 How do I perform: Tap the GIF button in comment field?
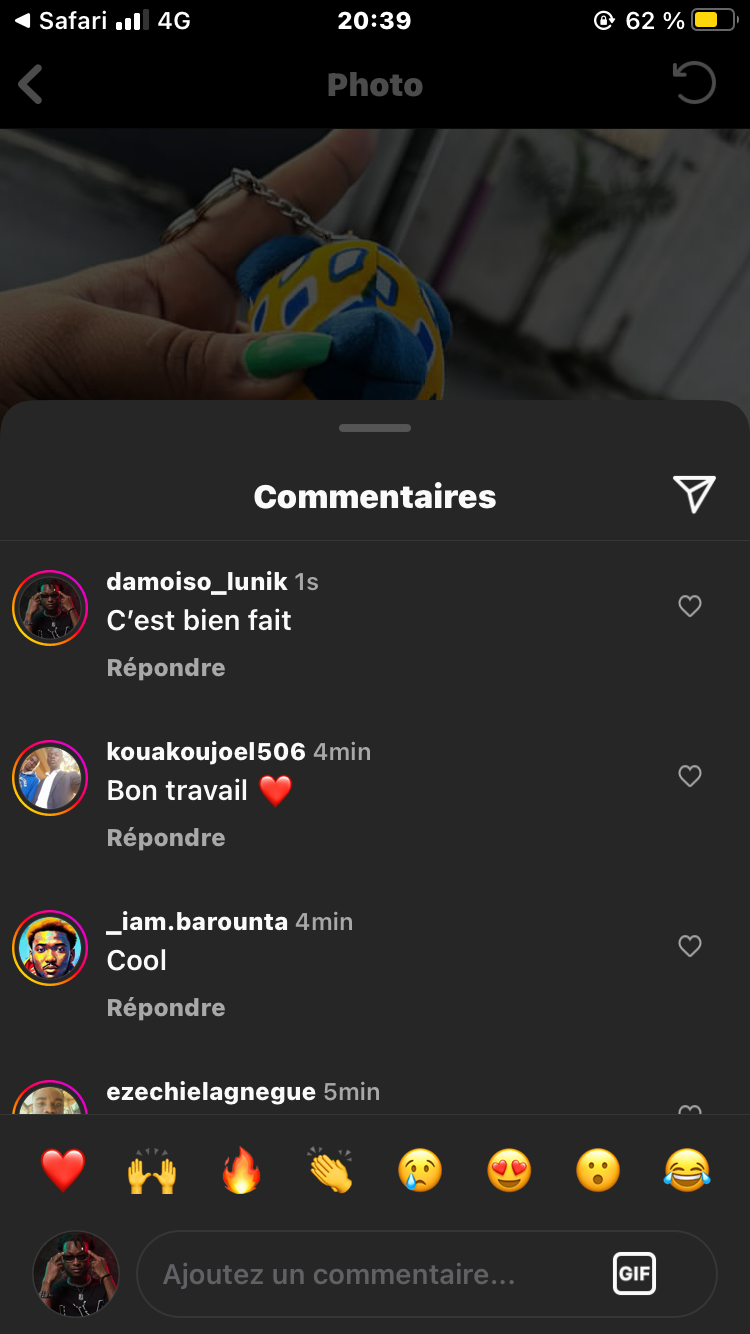click(634, 1274)
